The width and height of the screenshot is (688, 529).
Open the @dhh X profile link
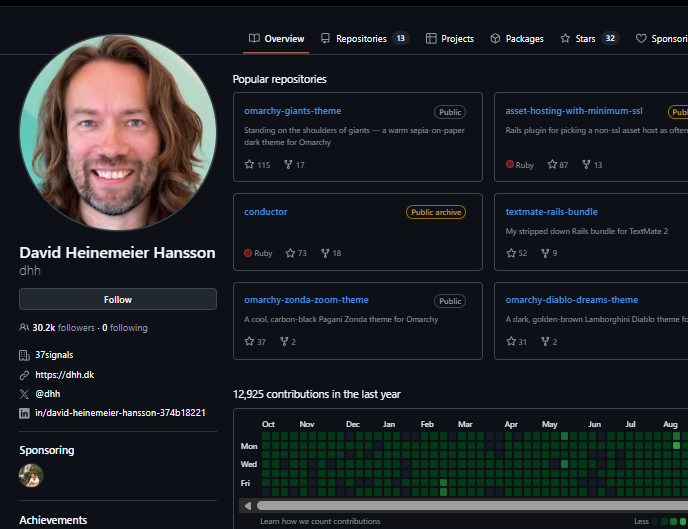pyautogui.click(x=47, y=394)
